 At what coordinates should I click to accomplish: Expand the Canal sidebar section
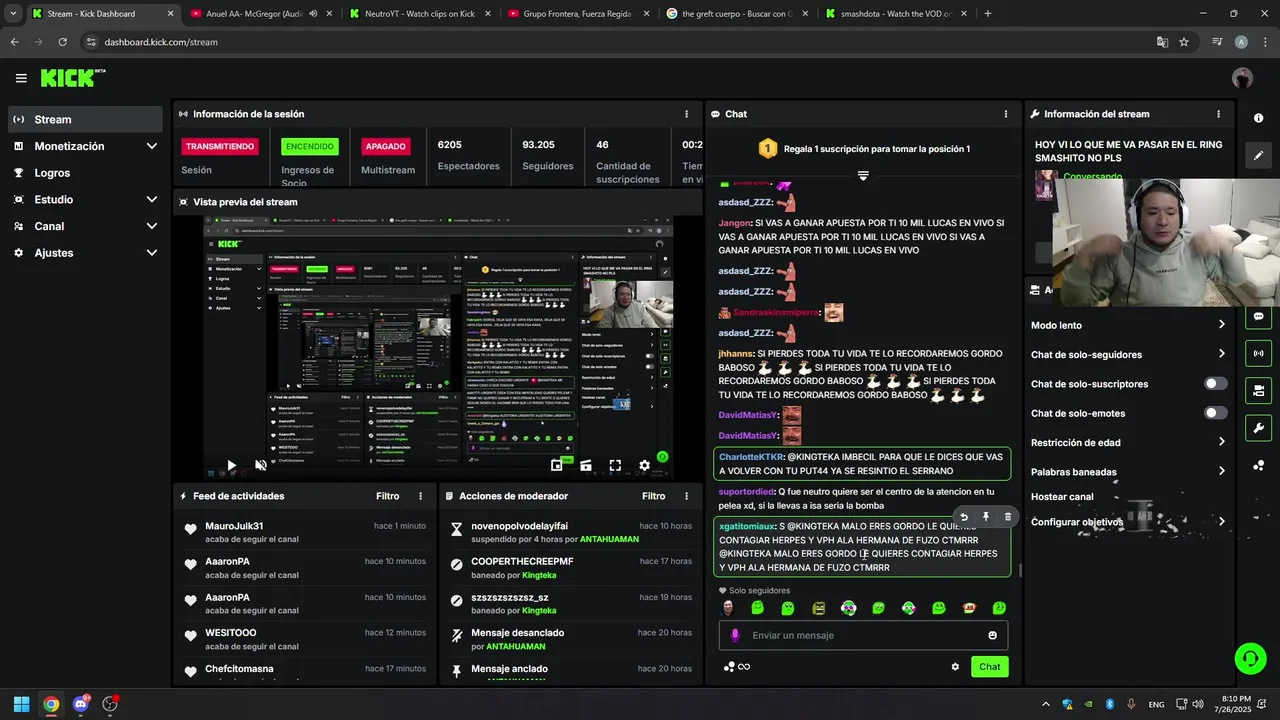[85, 226]
